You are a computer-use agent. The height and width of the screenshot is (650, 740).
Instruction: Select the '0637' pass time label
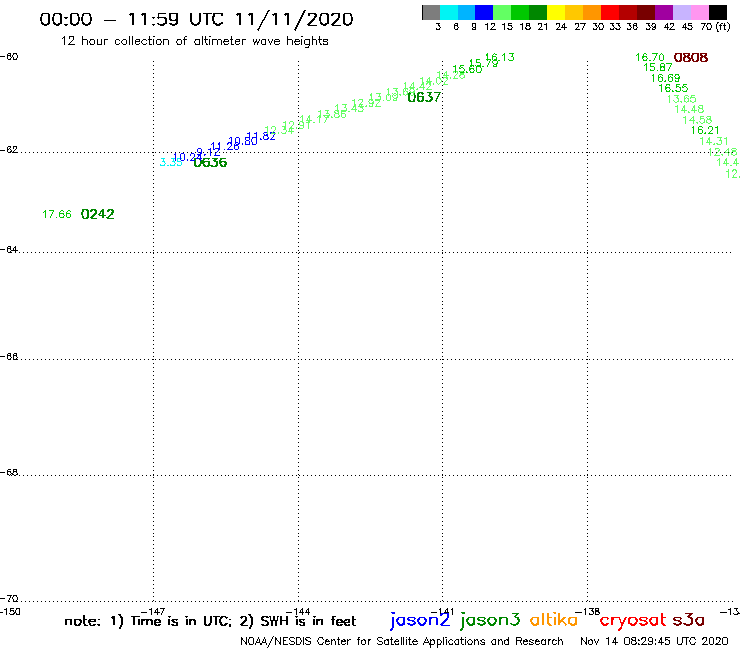tap(424, 97)
